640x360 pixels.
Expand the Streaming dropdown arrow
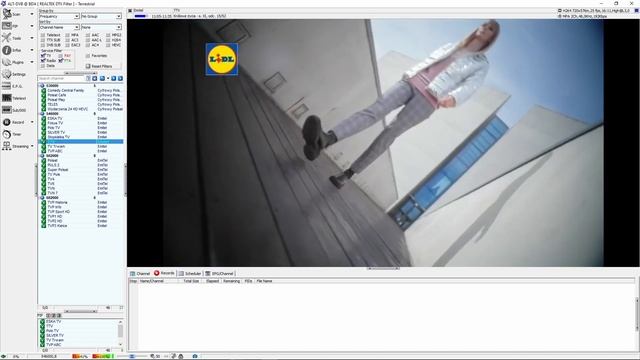click(32, 146)
